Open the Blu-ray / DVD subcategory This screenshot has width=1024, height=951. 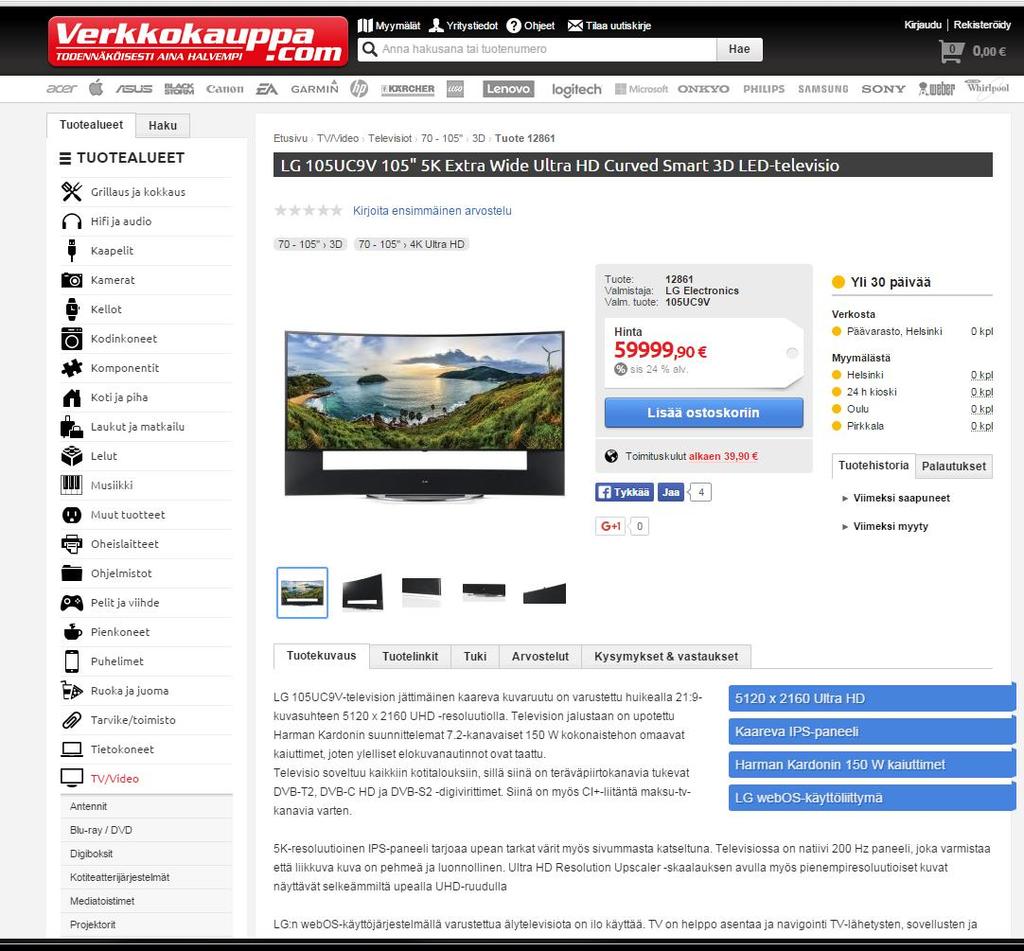101,830
